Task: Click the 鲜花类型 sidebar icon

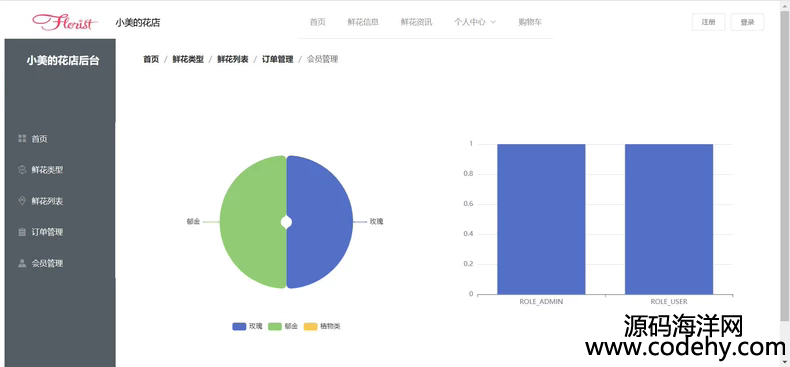Action: [22, 170]
